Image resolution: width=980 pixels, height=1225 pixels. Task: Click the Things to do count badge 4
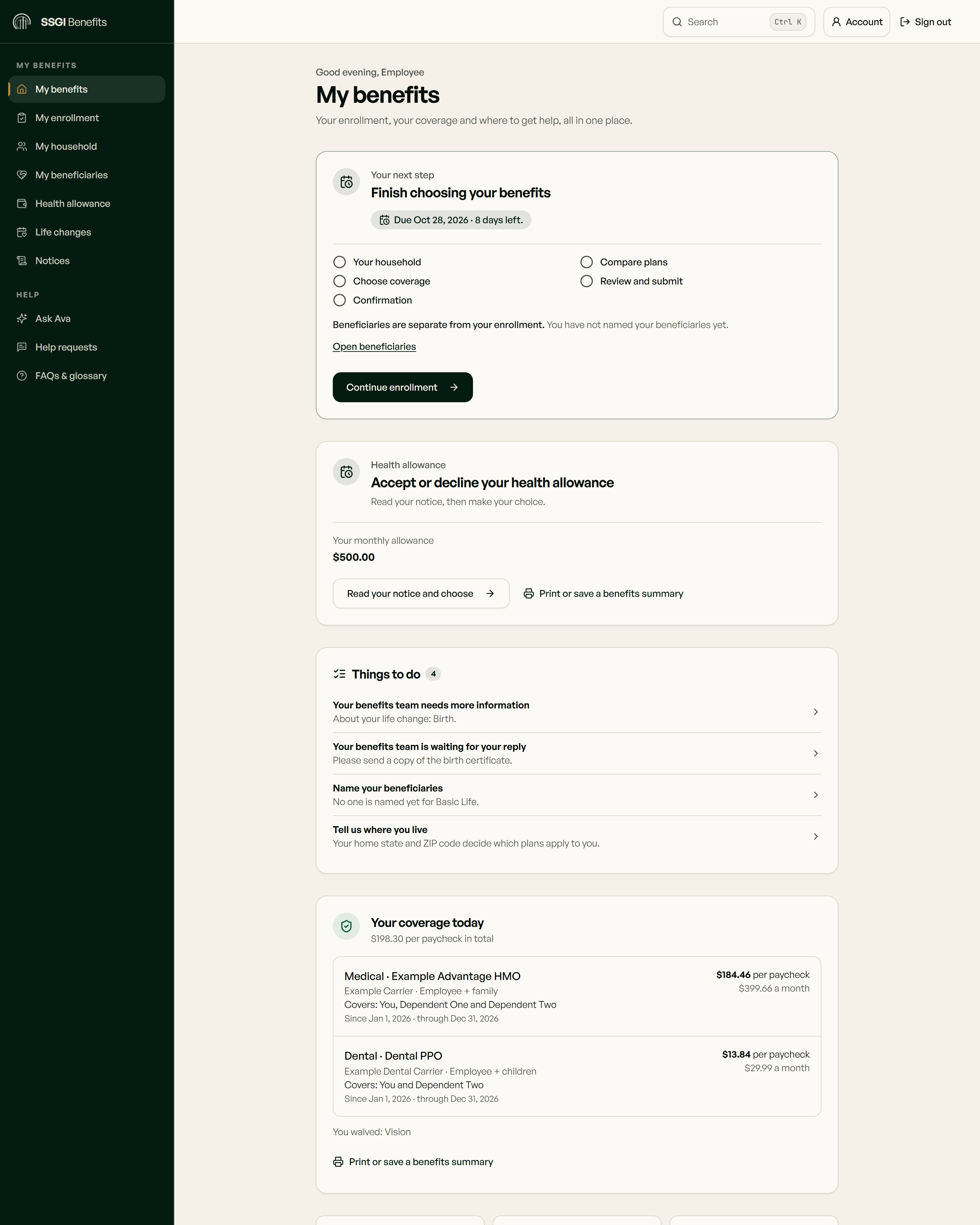coord(433,674)
